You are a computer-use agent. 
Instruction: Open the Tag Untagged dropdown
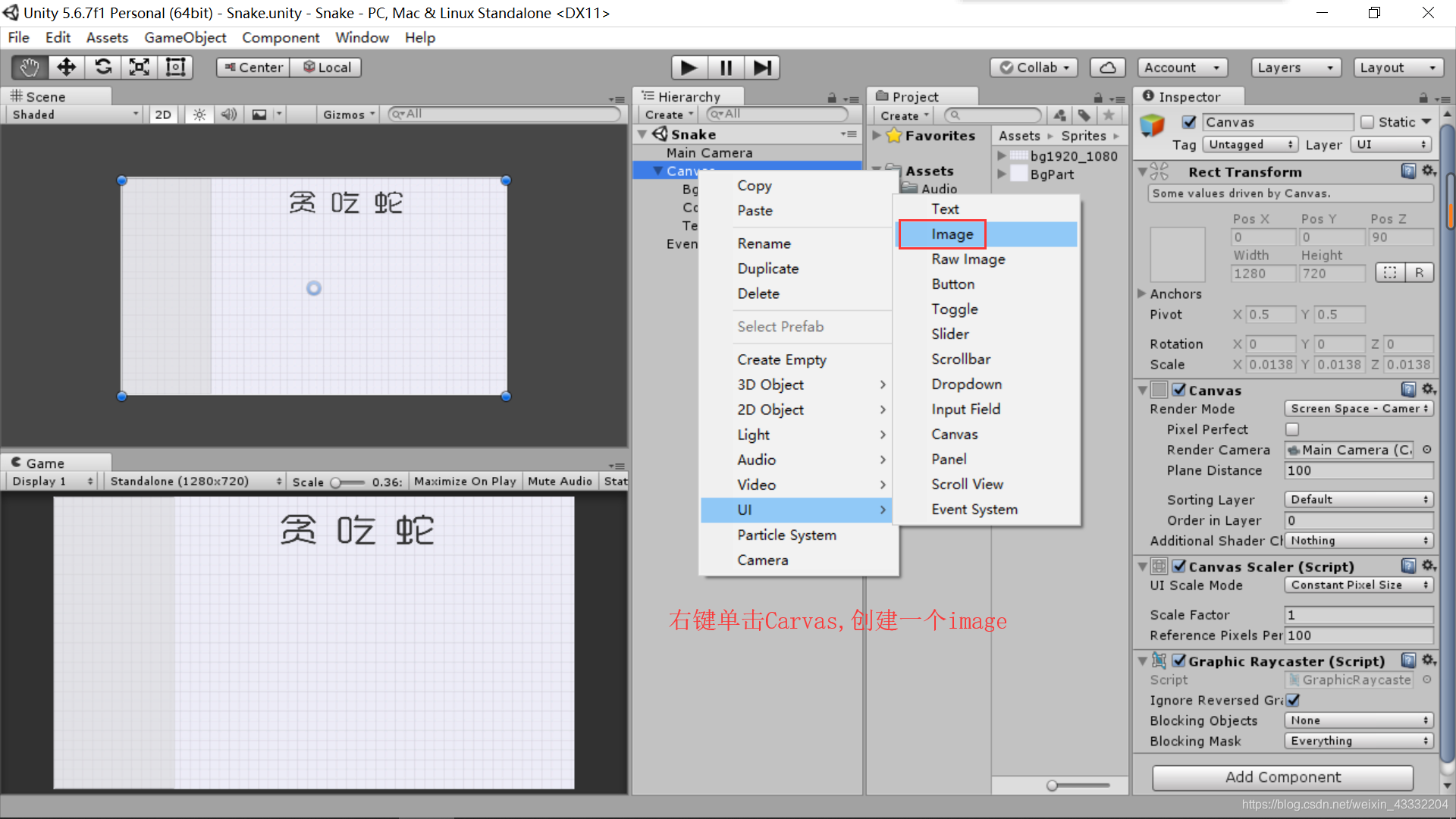[1251, 145]
